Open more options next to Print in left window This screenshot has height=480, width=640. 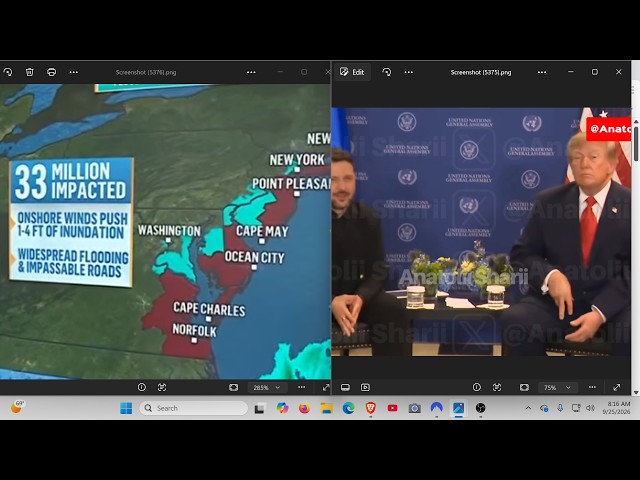73,72
